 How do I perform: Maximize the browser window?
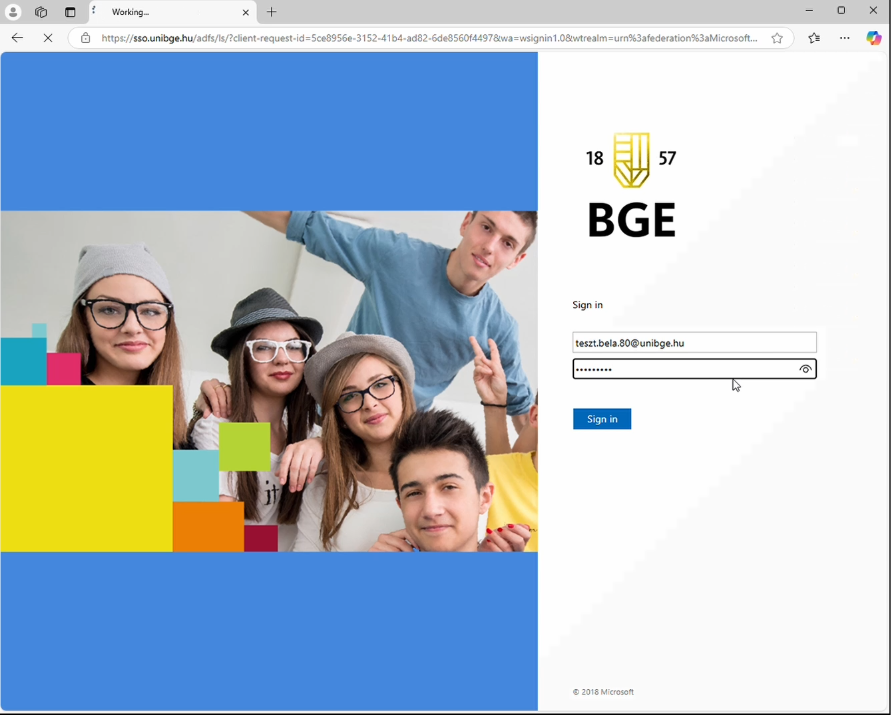[x=841, y=10]
